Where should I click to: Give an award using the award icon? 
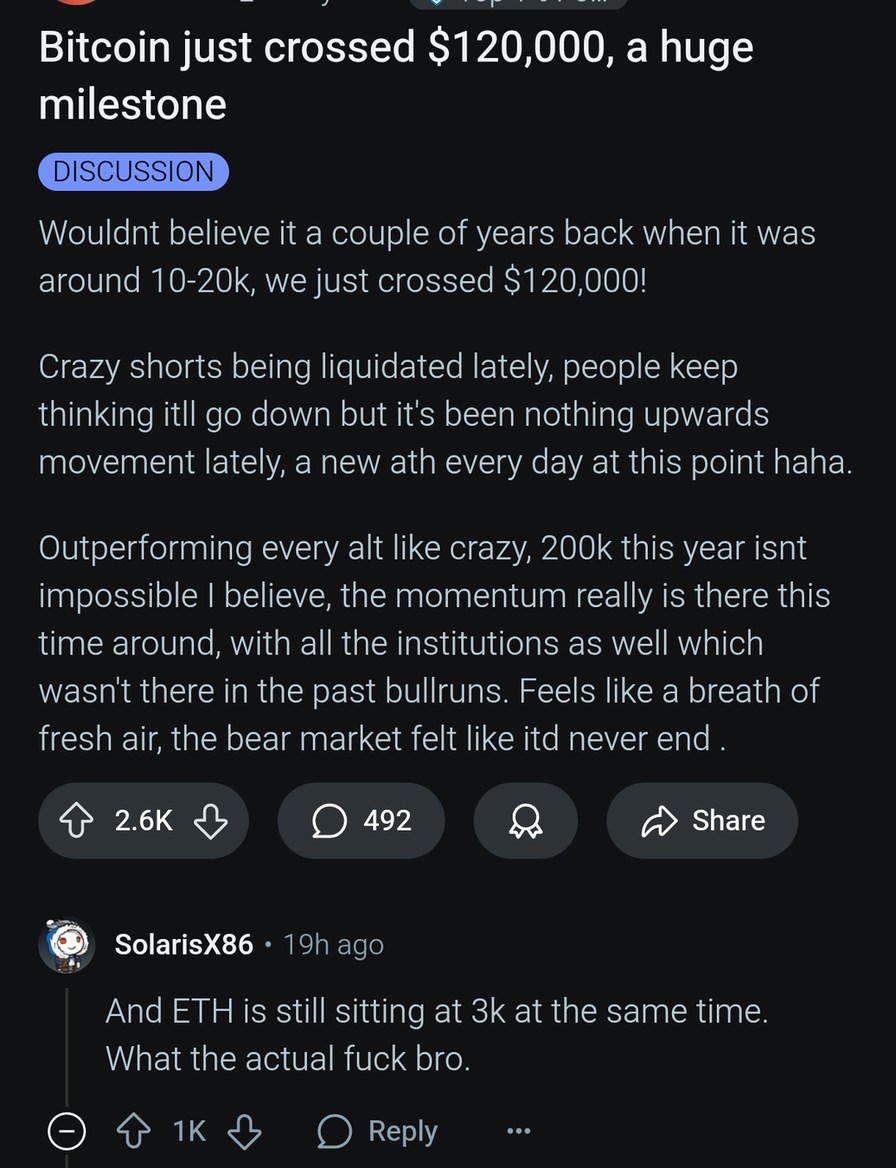525,820
